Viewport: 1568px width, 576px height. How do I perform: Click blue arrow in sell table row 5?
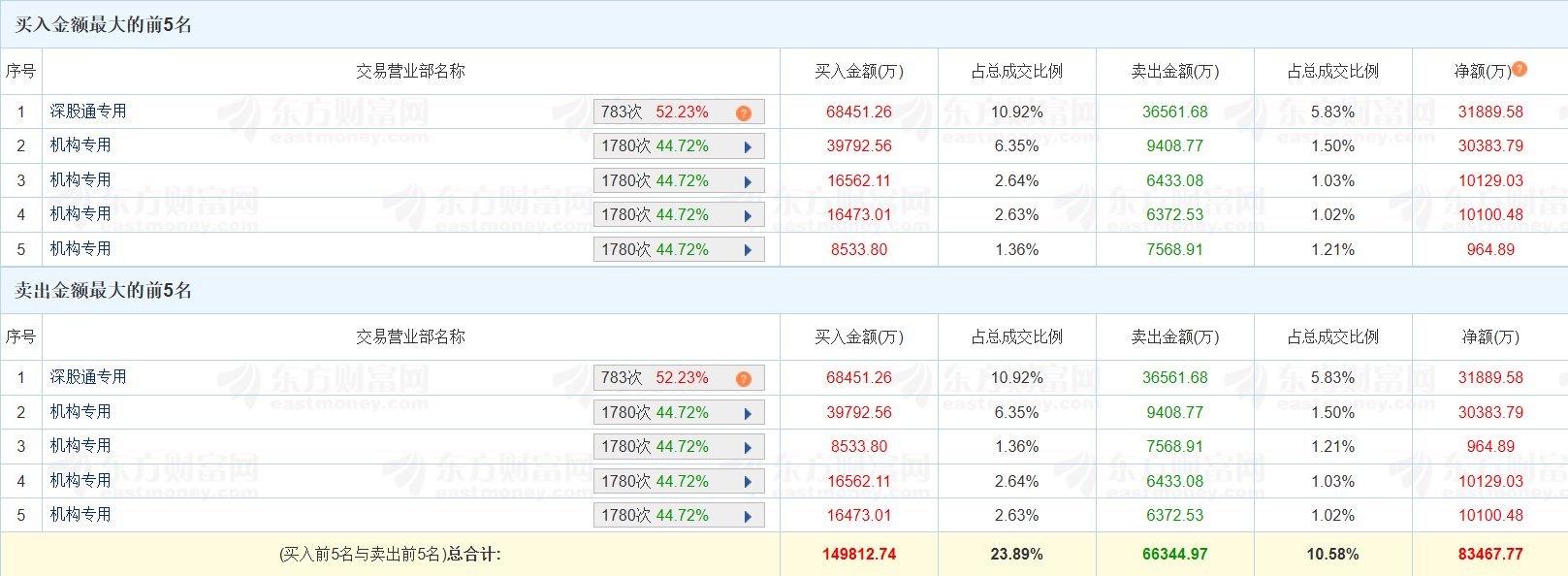pyautogui.click(x=748, y=517)
